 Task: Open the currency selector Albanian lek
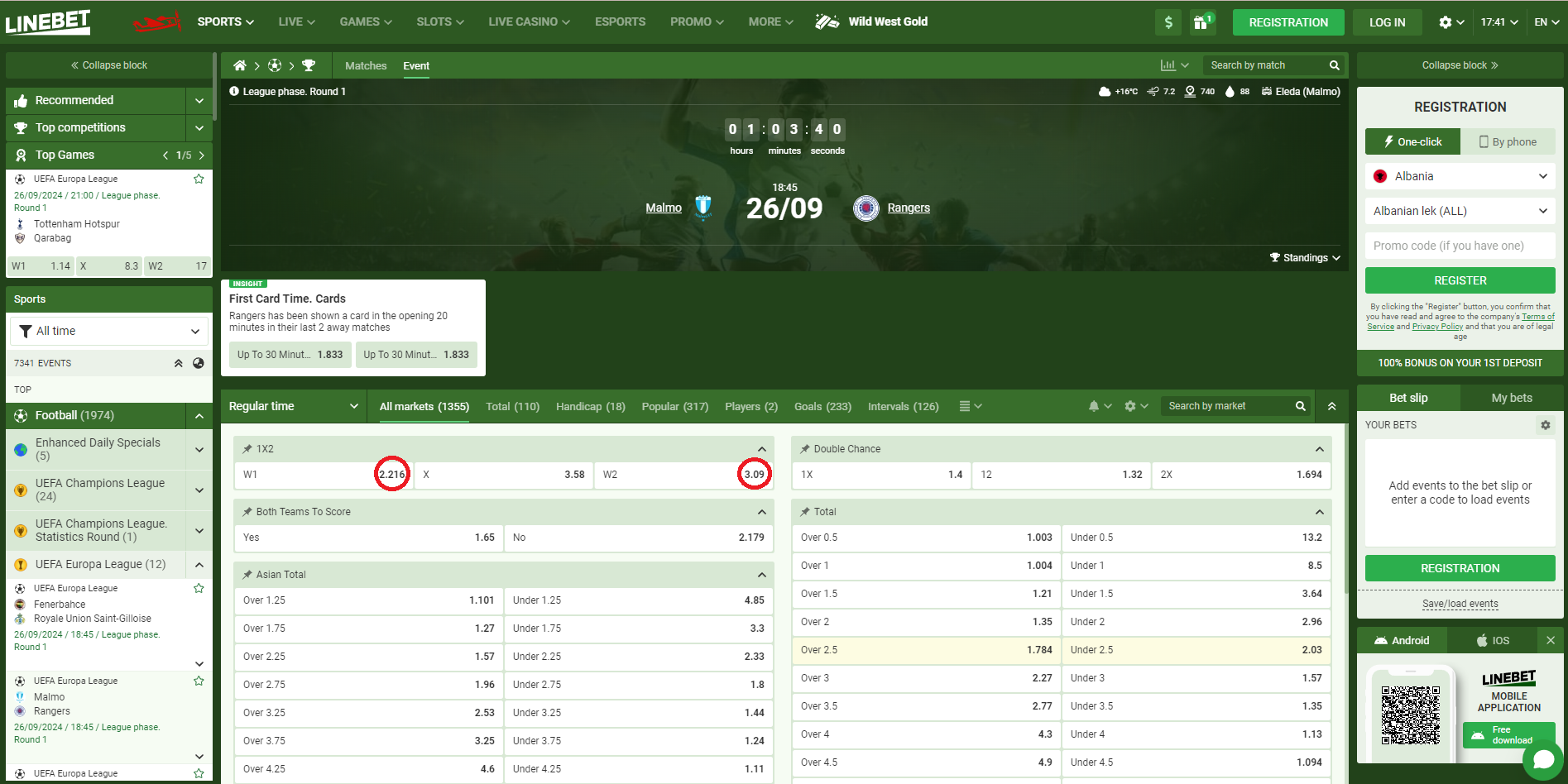point(1460,211)
